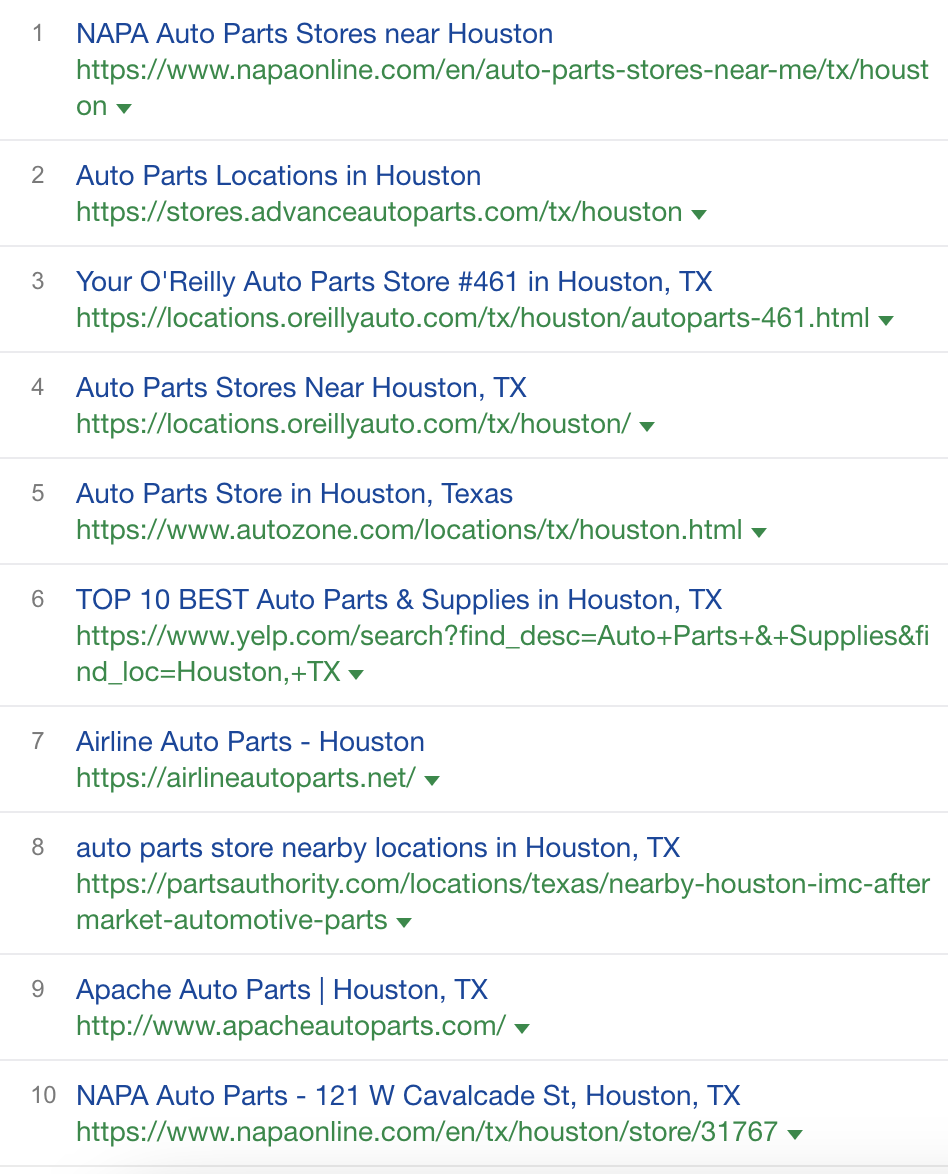Expand dropdown arrow after yelp URL
This screenshot has height=1174, width=948.
click(x=356, y=675)
